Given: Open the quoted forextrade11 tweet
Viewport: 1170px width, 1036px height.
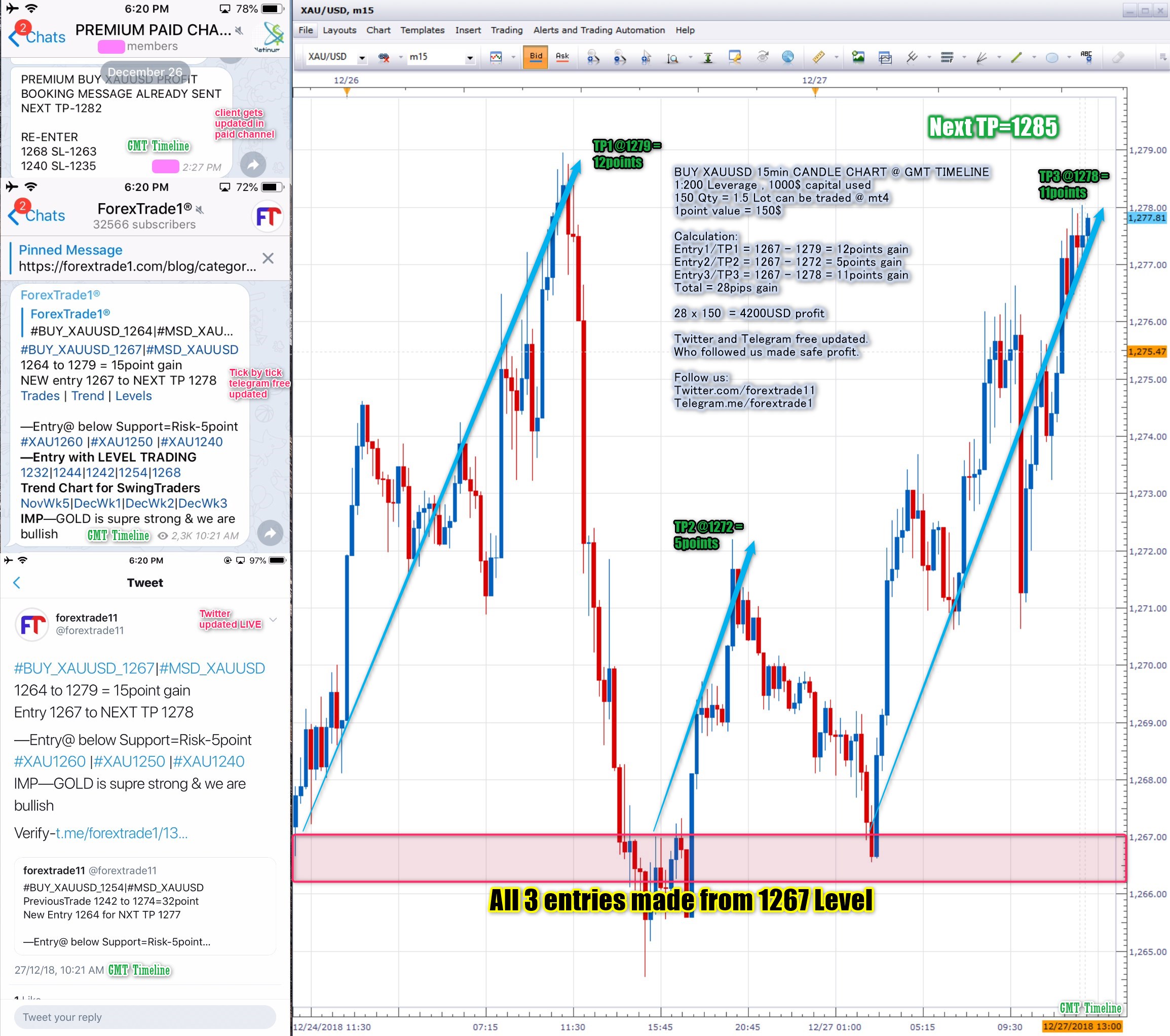Looking at the screenshot, I should tap(145, 905).
